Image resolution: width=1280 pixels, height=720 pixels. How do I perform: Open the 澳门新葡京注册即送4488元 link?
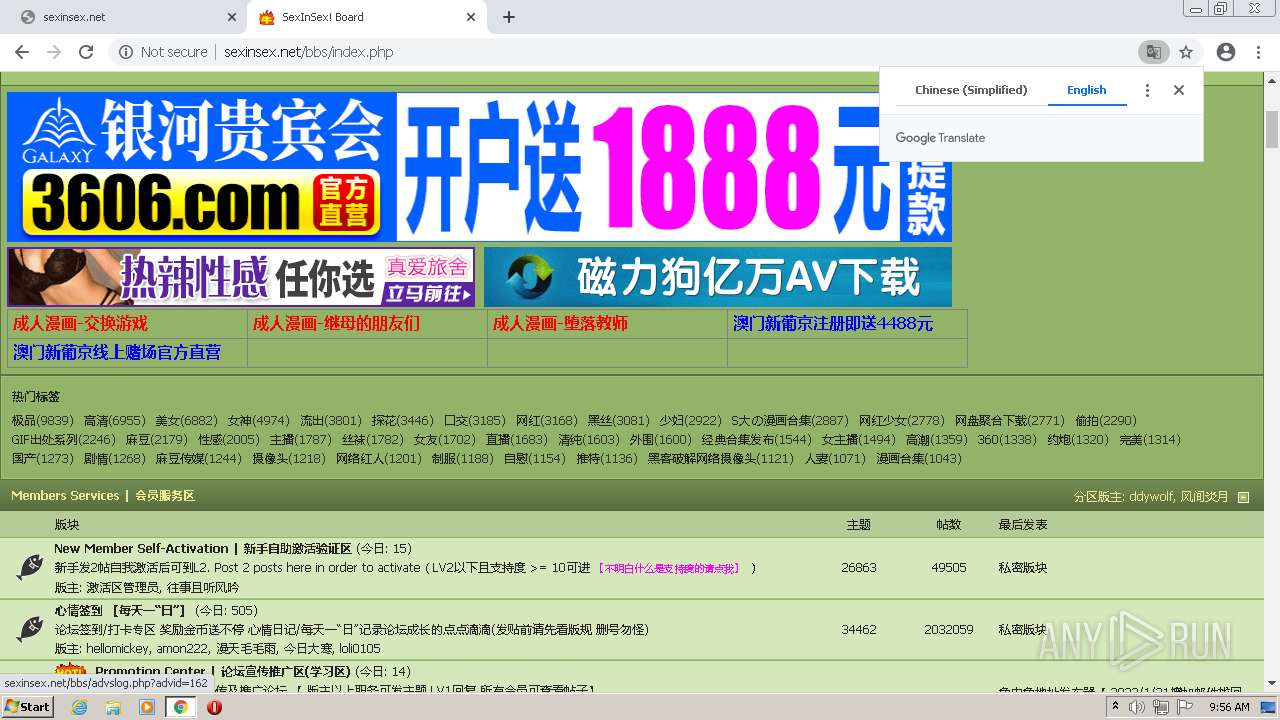[x=832, y=324]
